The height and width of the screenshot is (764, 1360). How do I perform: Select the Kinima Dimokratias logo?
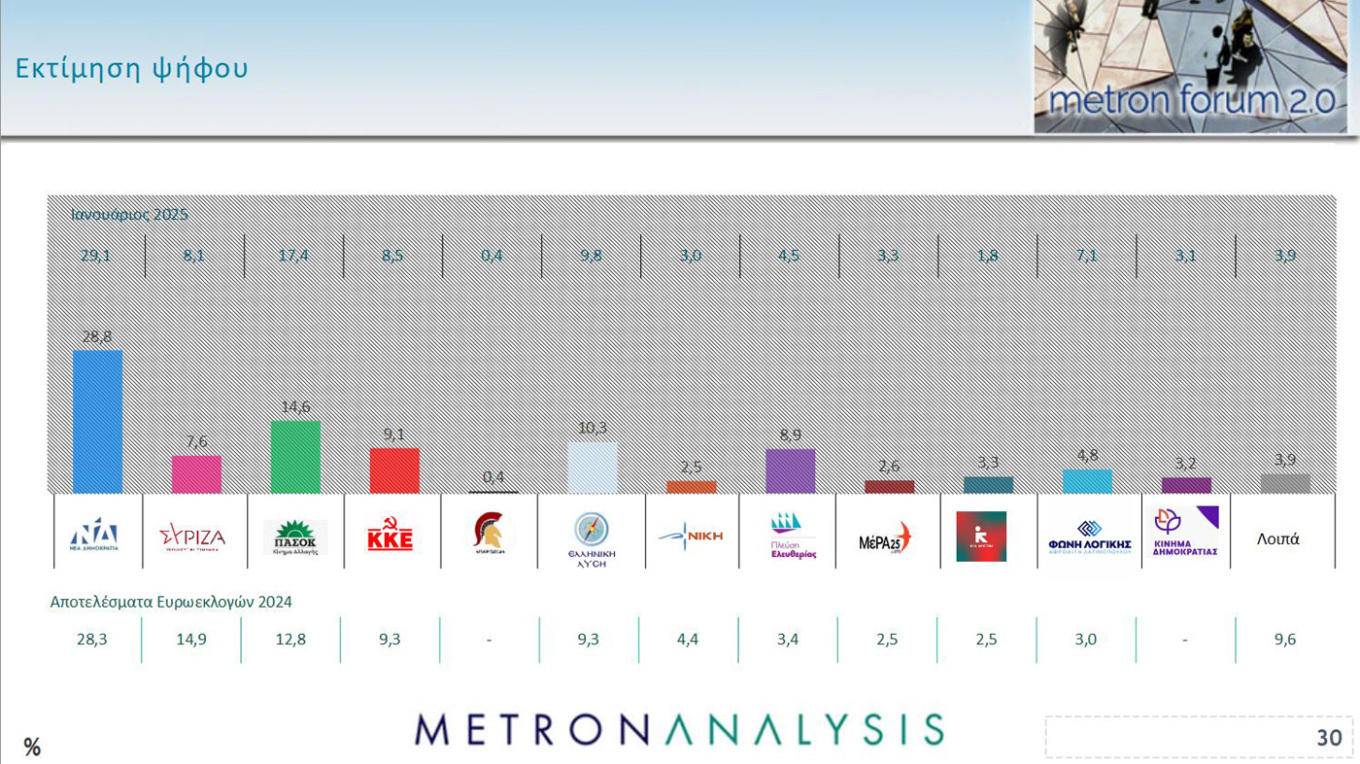click(x=1185, y=531)
